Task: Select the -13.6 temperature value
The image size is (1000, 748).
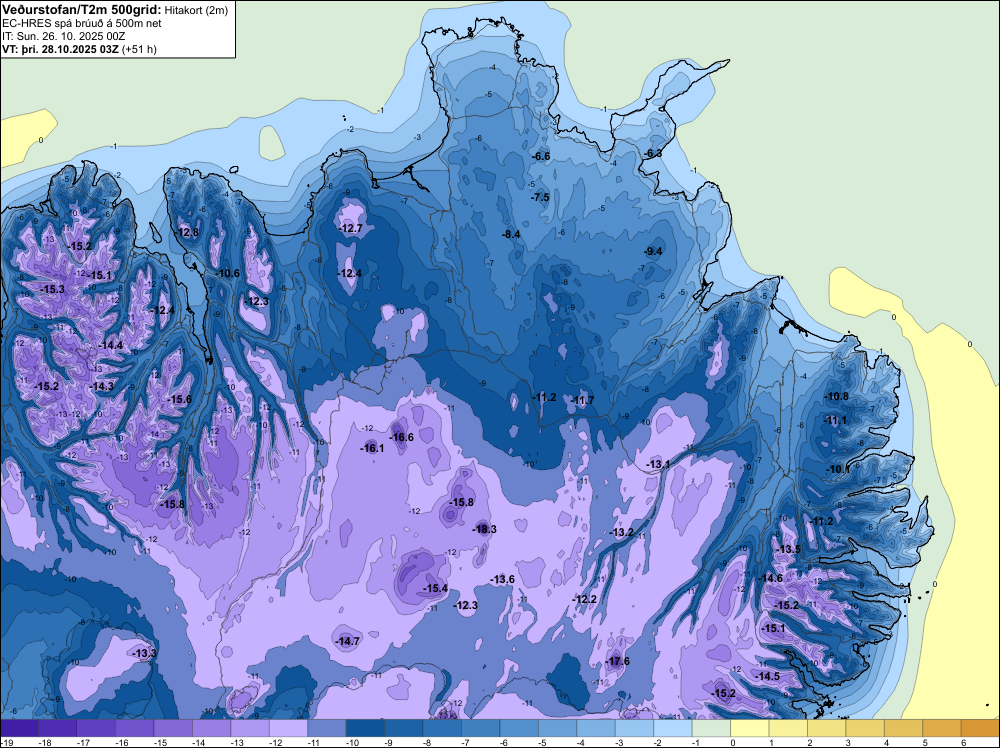Action: [x=503, y=579]
